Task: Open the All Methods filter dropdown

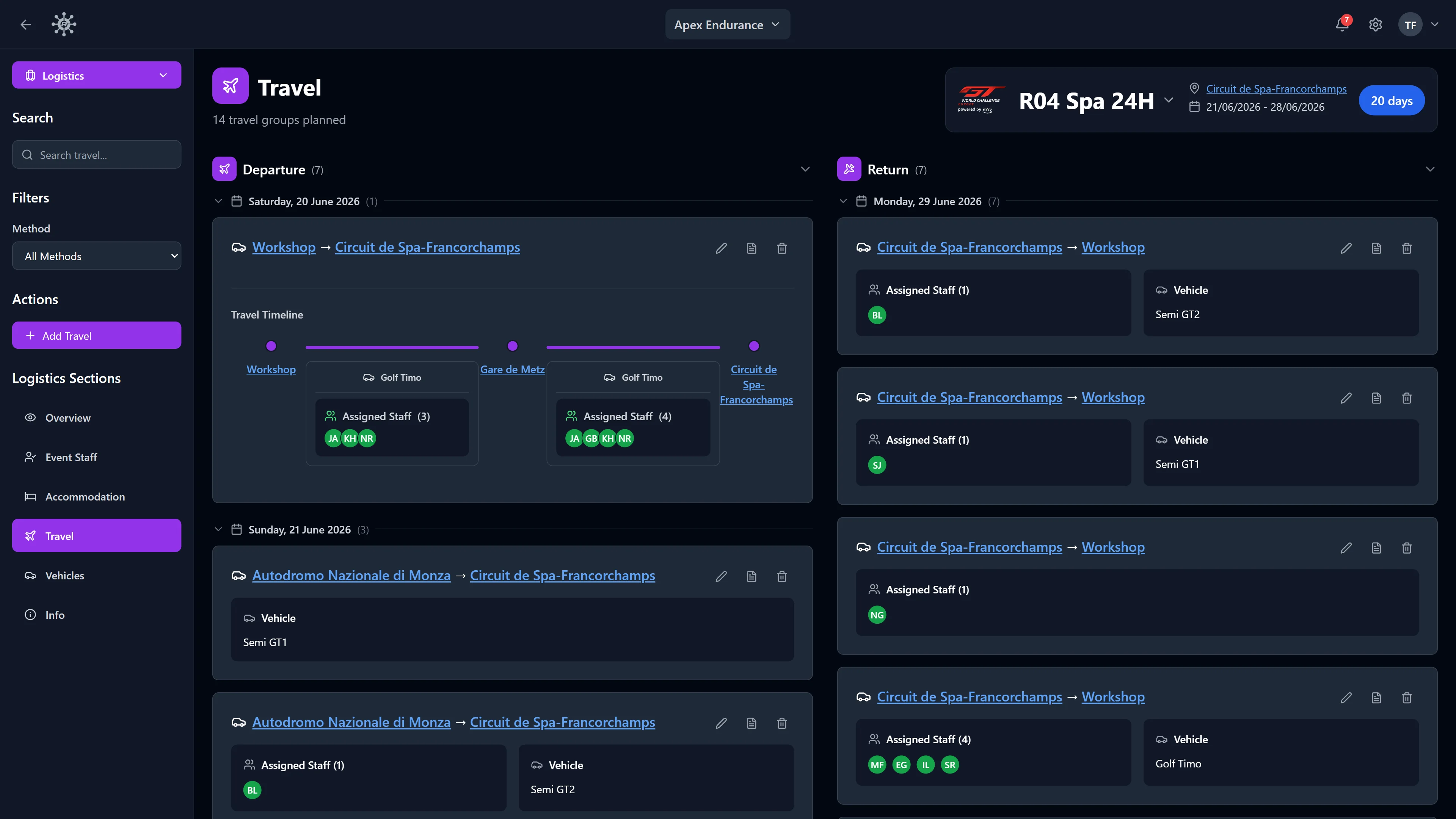Action: pyautogui.click(x=97, y=256)
